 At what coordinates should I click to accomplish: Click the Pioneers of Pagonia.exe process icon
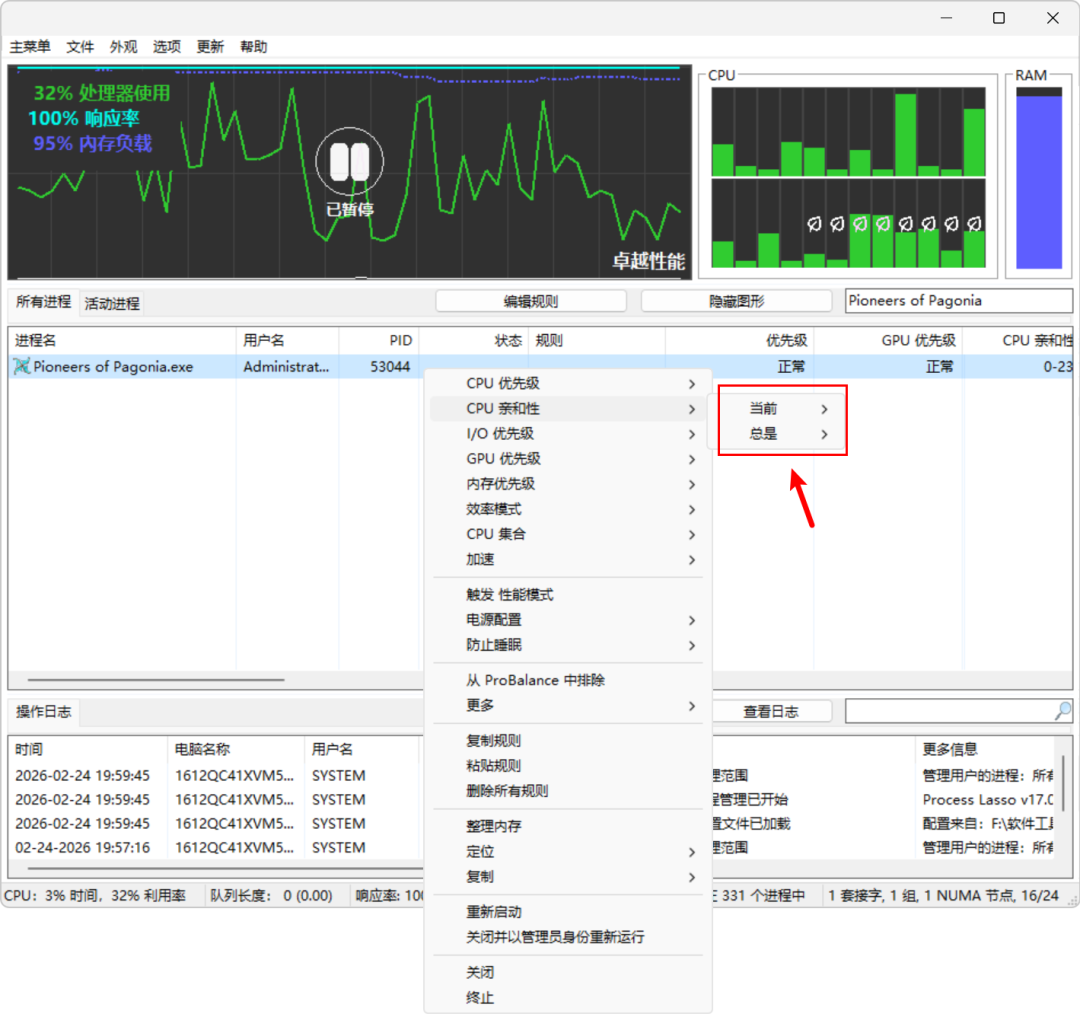(x=22, y=366)
